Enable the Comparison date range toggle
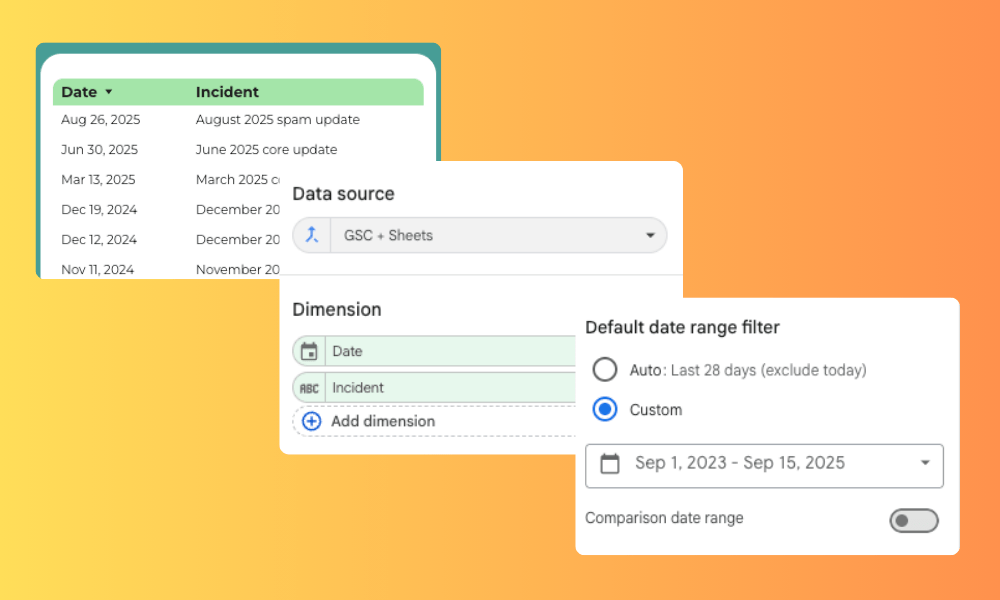The height and width of the screenshot is (600, 1000). tap(913, 520)
